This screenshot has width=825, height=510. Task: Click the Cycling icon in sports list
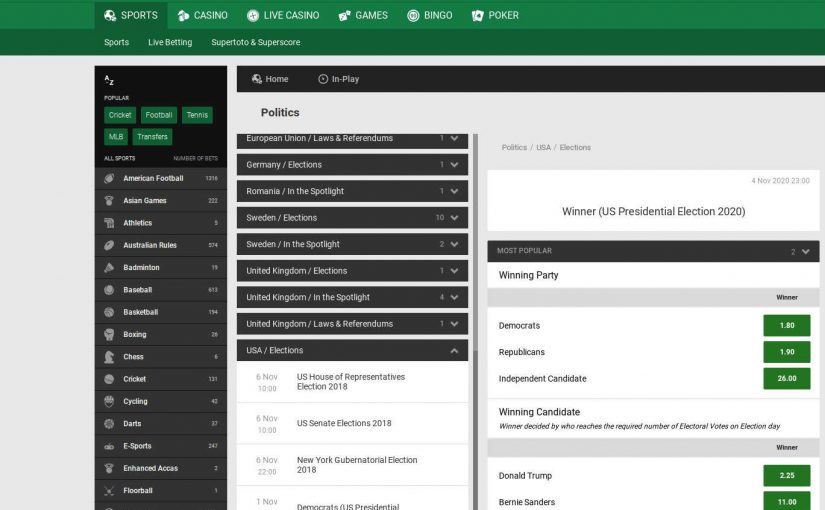point(109,402)
